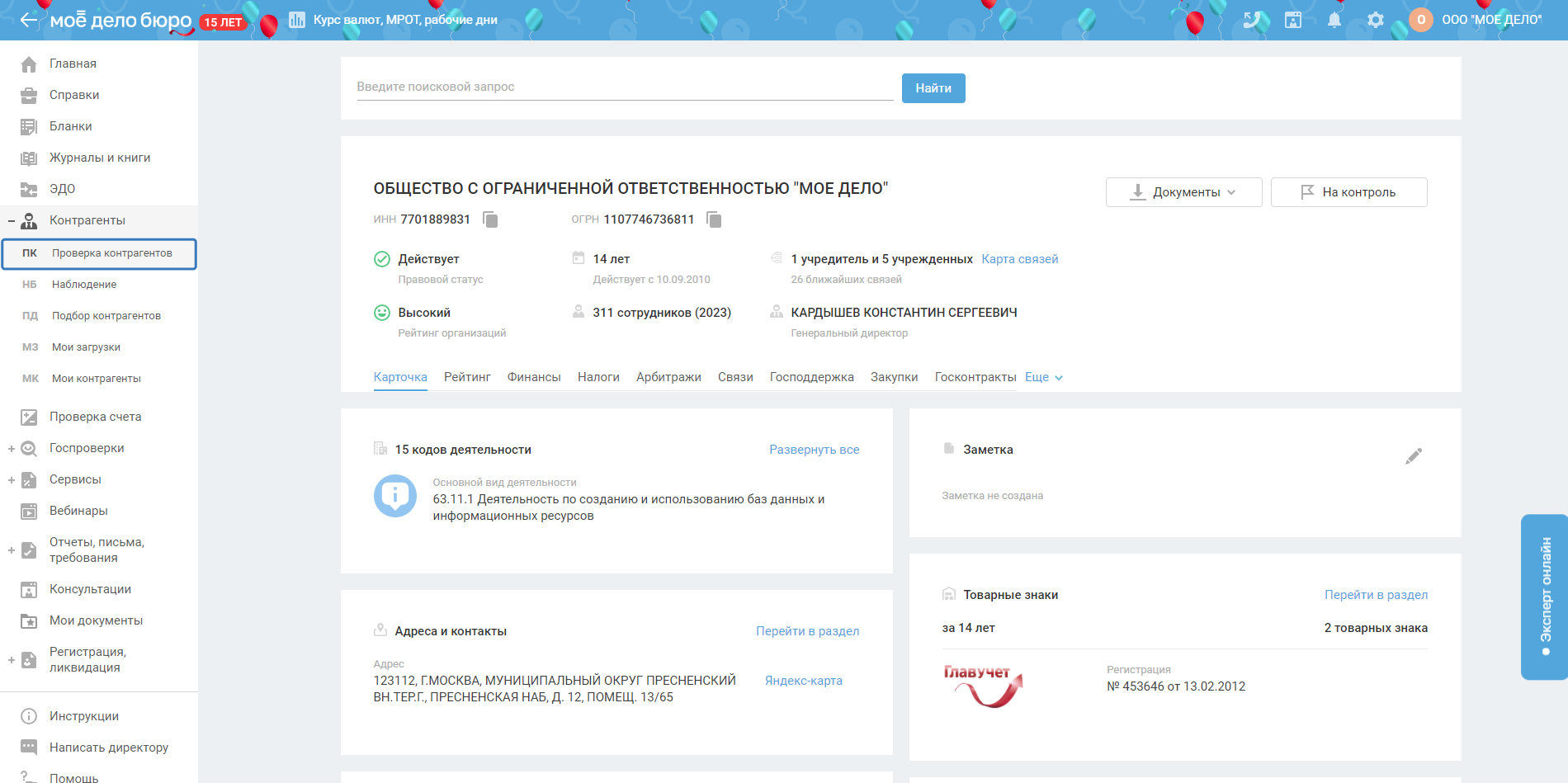Click director name КАРДЫШЕВ КОНСТАНТИН СЕРГЕЕВИЧ
The image size is (1568, 783).
coord(904,313)
